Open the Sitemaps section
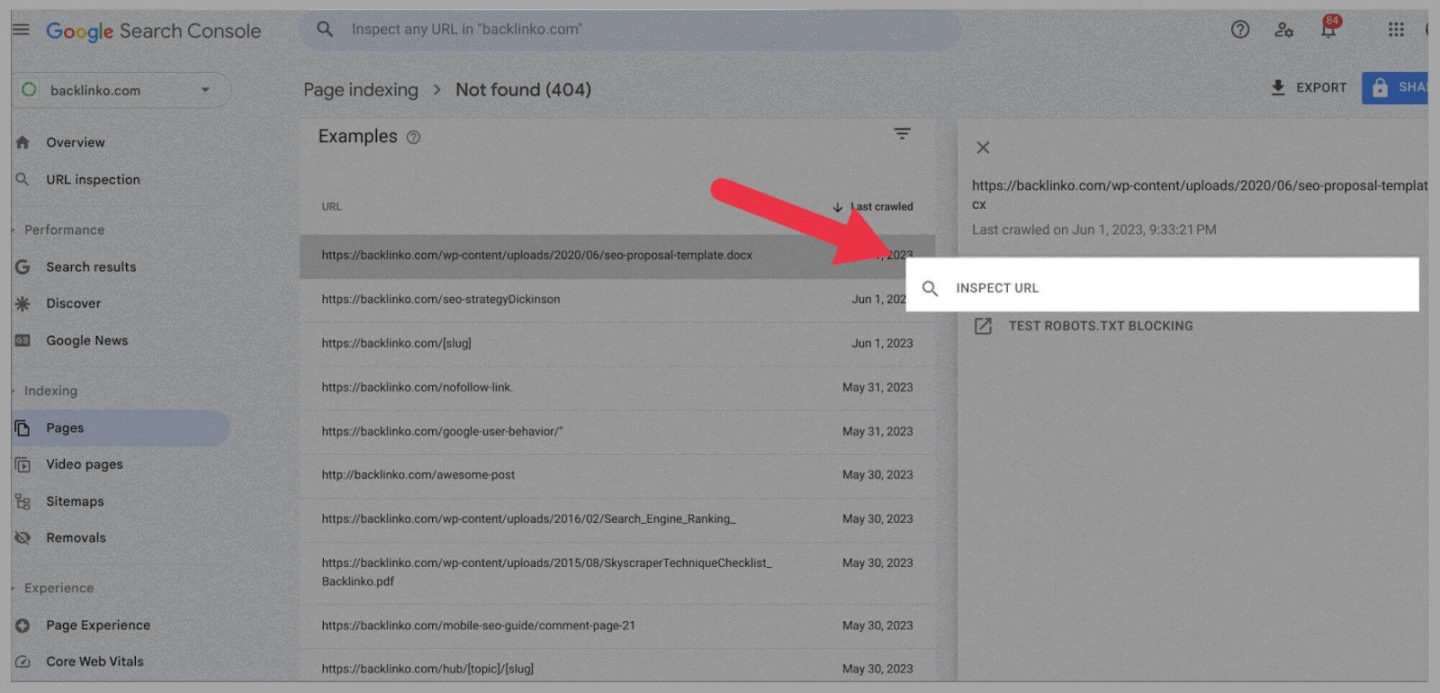Image resolution: width=1440 pixels, height=693 pixels. [75, 501]
